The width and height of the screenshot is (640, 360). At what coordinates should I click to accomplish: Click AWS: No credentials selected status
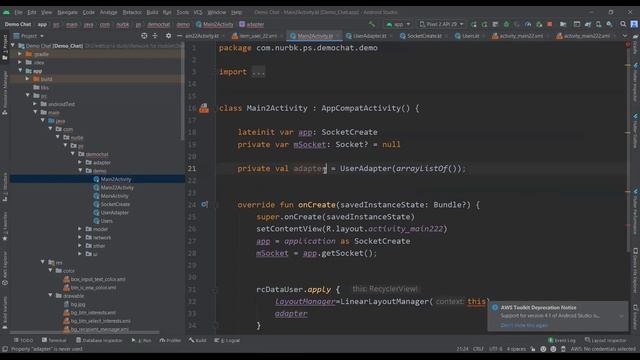603,349
